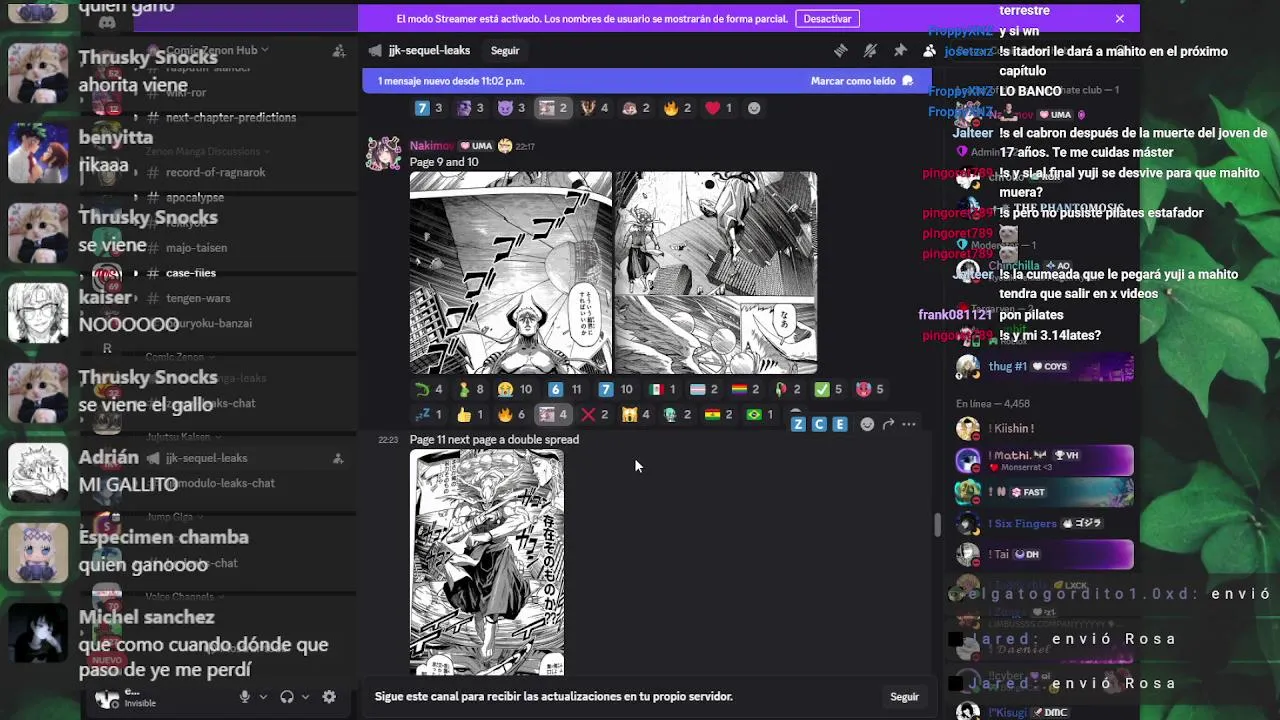Screen dimensions: 1280x720
Task: Toggle the purple devil reaction with count 3
Action: (x=511, y=108)
